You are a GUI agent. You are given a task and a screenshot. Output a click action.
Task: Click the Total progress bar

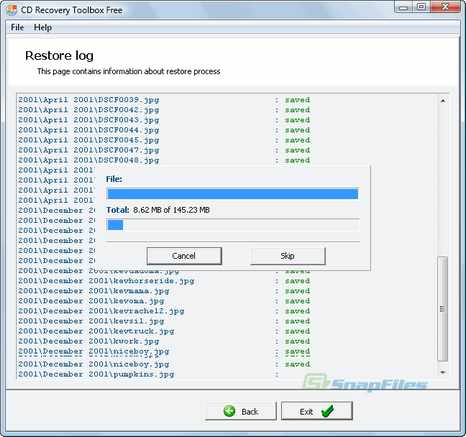(233, 225)
